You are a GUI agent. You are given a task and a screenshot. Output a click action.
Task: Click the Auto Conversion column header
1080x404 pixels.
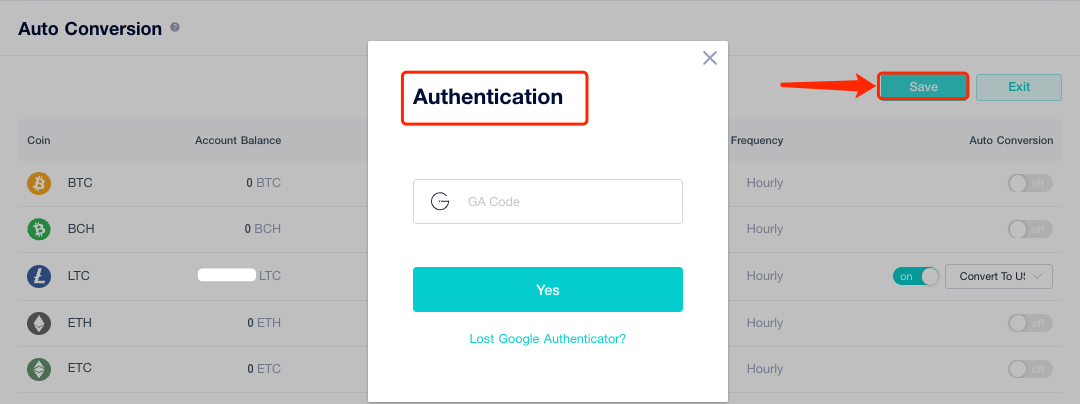[1010, 140]
